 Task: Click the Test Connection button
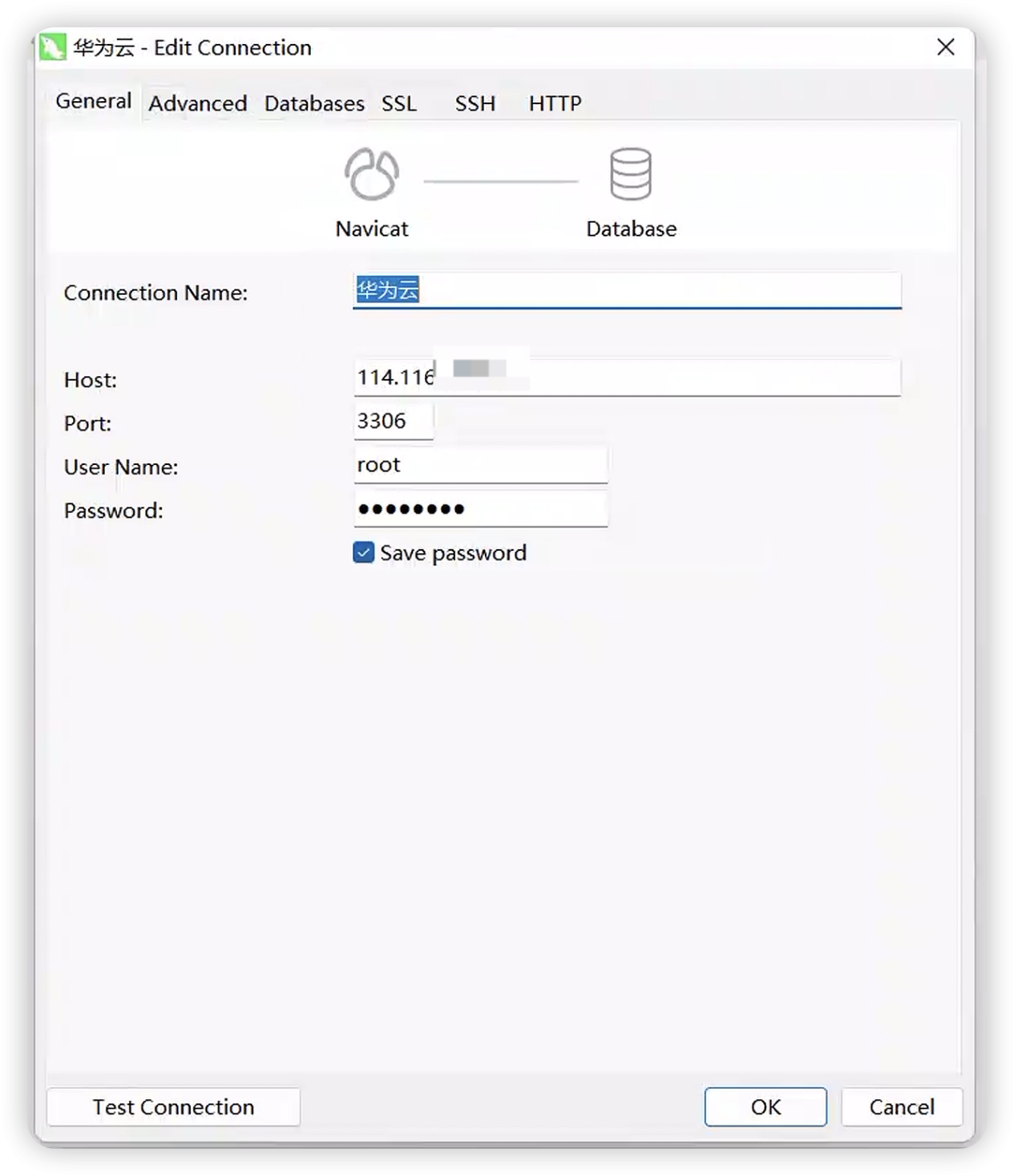pyautogui.click(x=173, y=1107)
